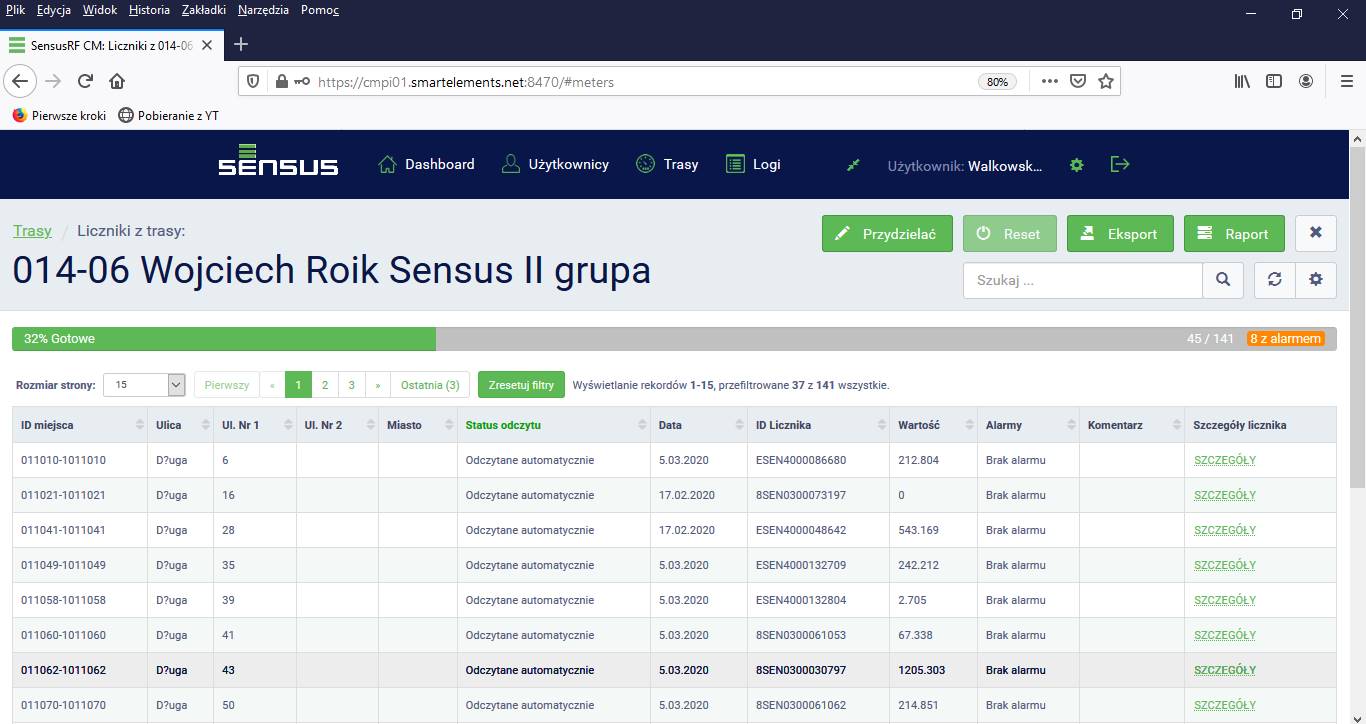Click Pobieranie z YT bookmark
The image size is (1366, 724).
[168, 115]
